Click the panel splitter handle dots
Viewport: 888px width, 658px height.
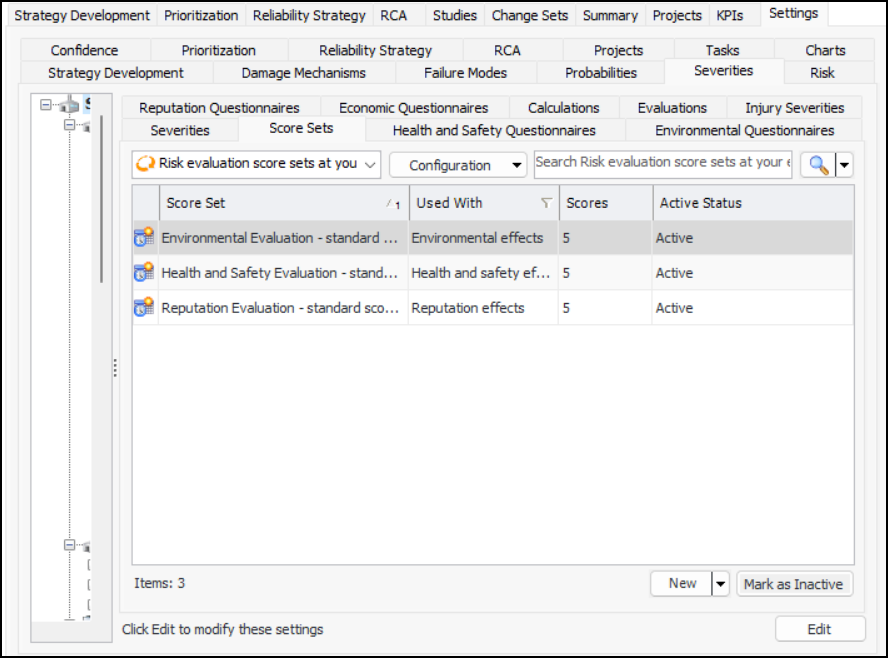pos(116,368)
